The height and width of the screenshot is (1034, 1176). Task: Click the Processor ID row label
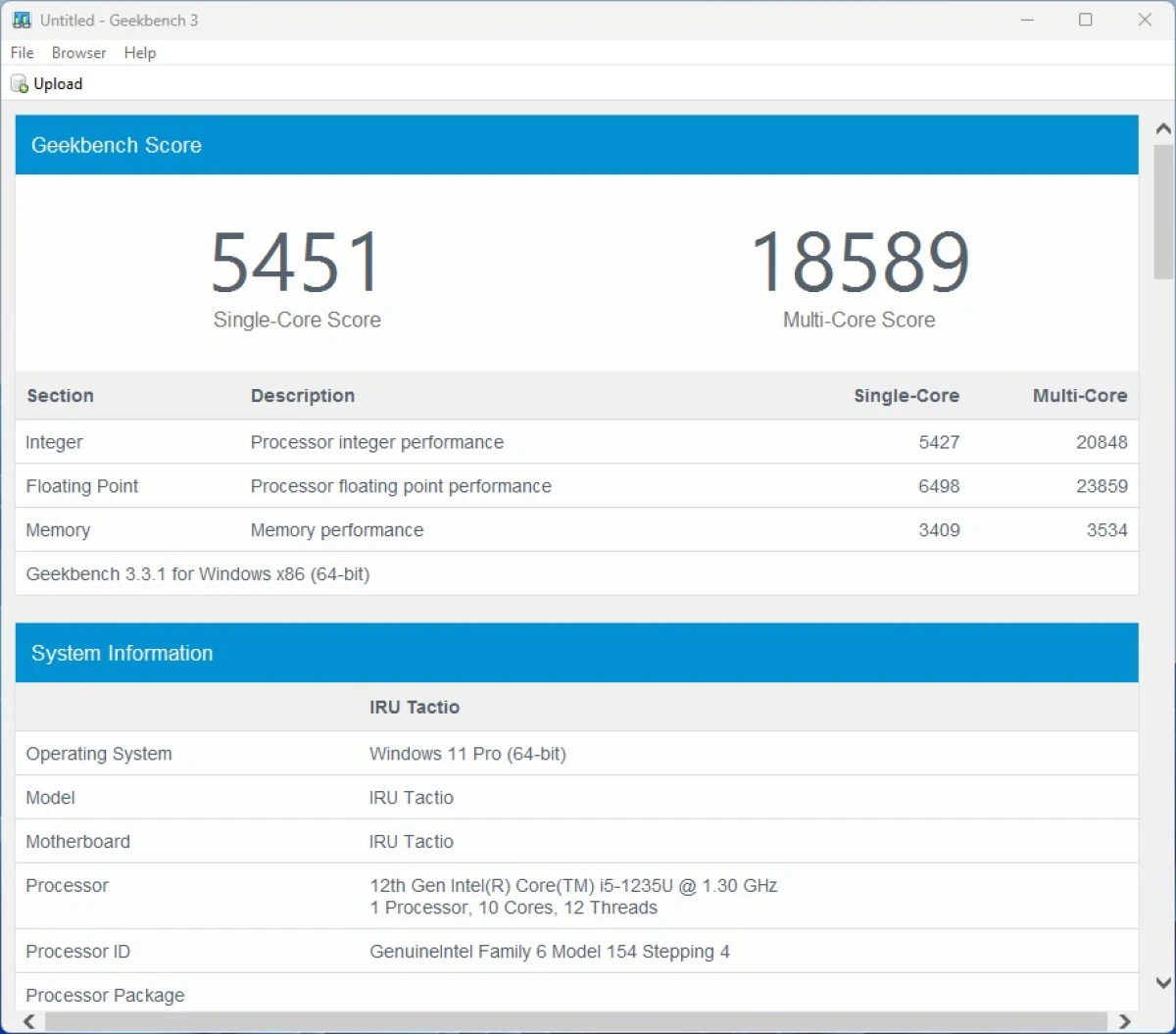(77, 952)
